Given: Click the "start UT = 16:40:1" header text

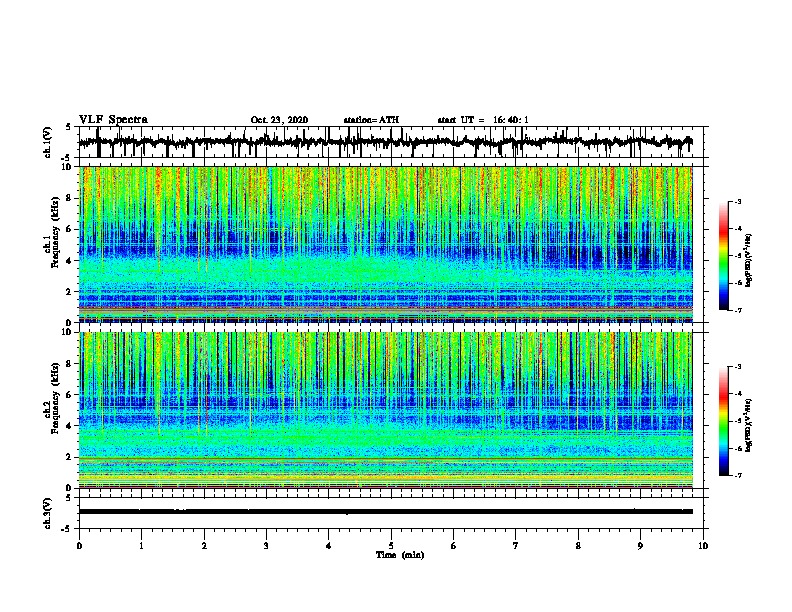Looking at the screenshot, I should [483, 120].
